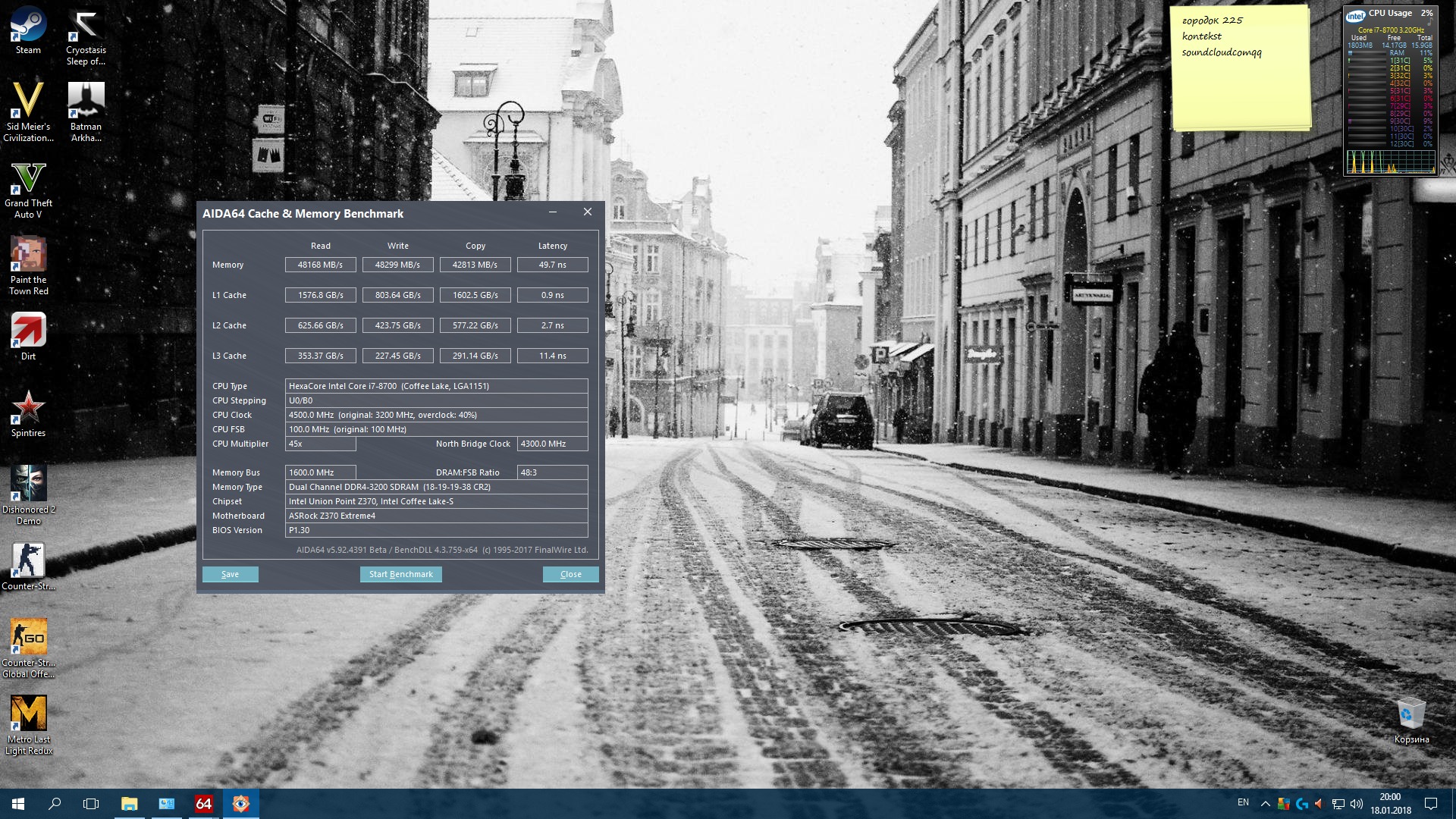Image resolution: width=1456 pixels, height=819 pixels.
Task: Open the Task View button
Action: click(91, 804)
